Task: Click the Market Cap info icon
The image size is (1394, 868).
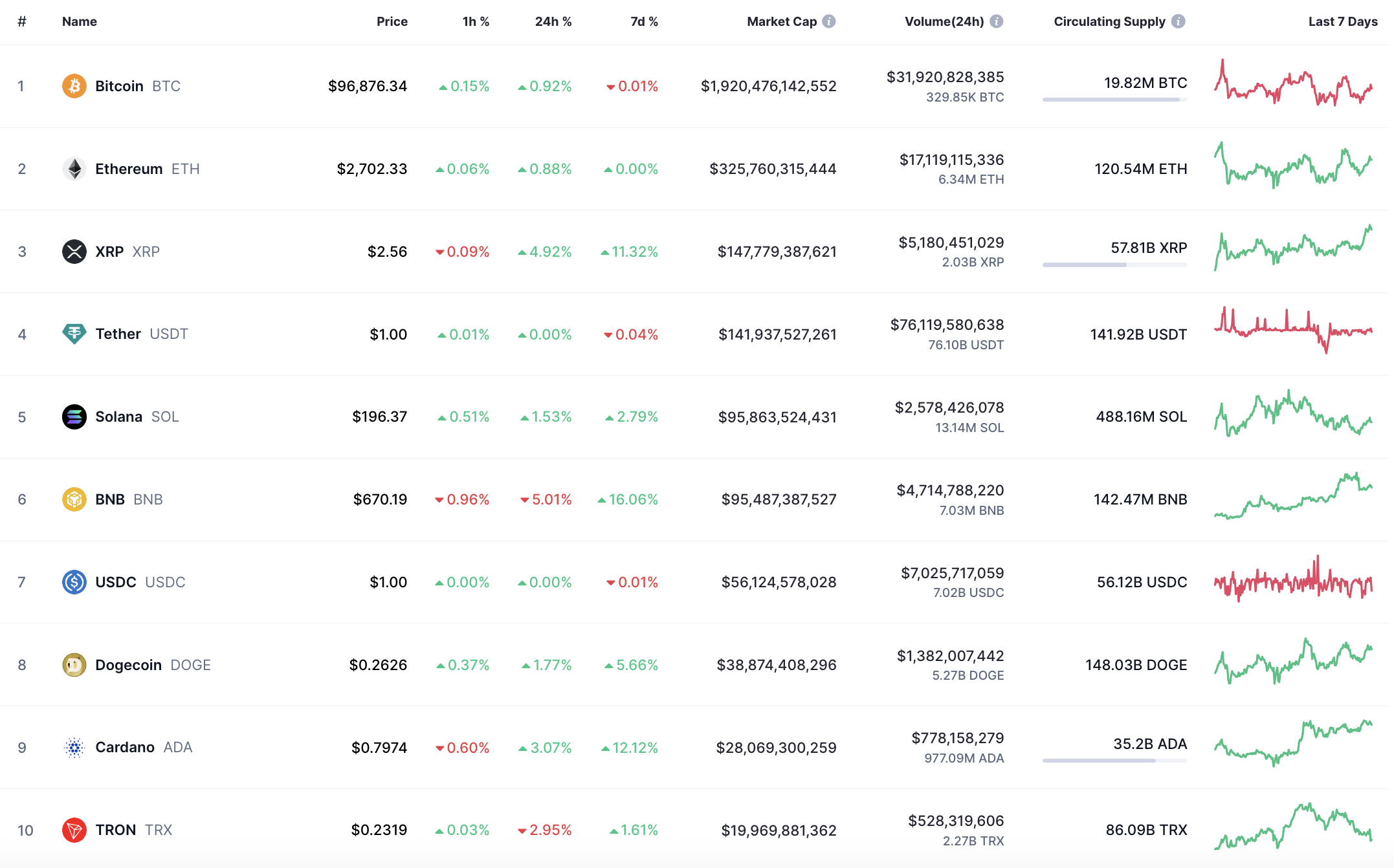Action: coord(829,21)
